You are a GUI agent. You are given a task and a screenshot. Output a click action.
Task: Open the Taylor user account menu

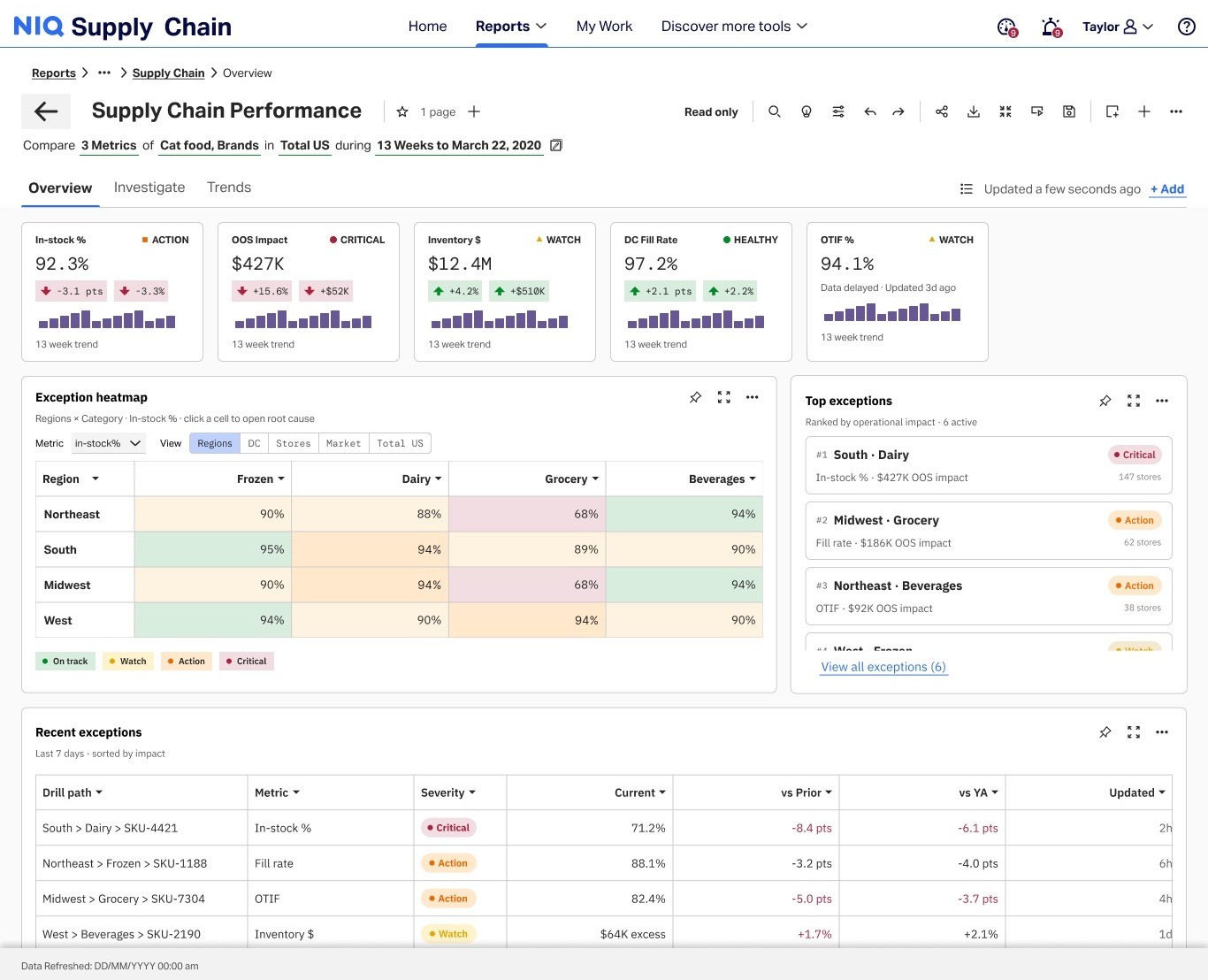pos(1118,27)
